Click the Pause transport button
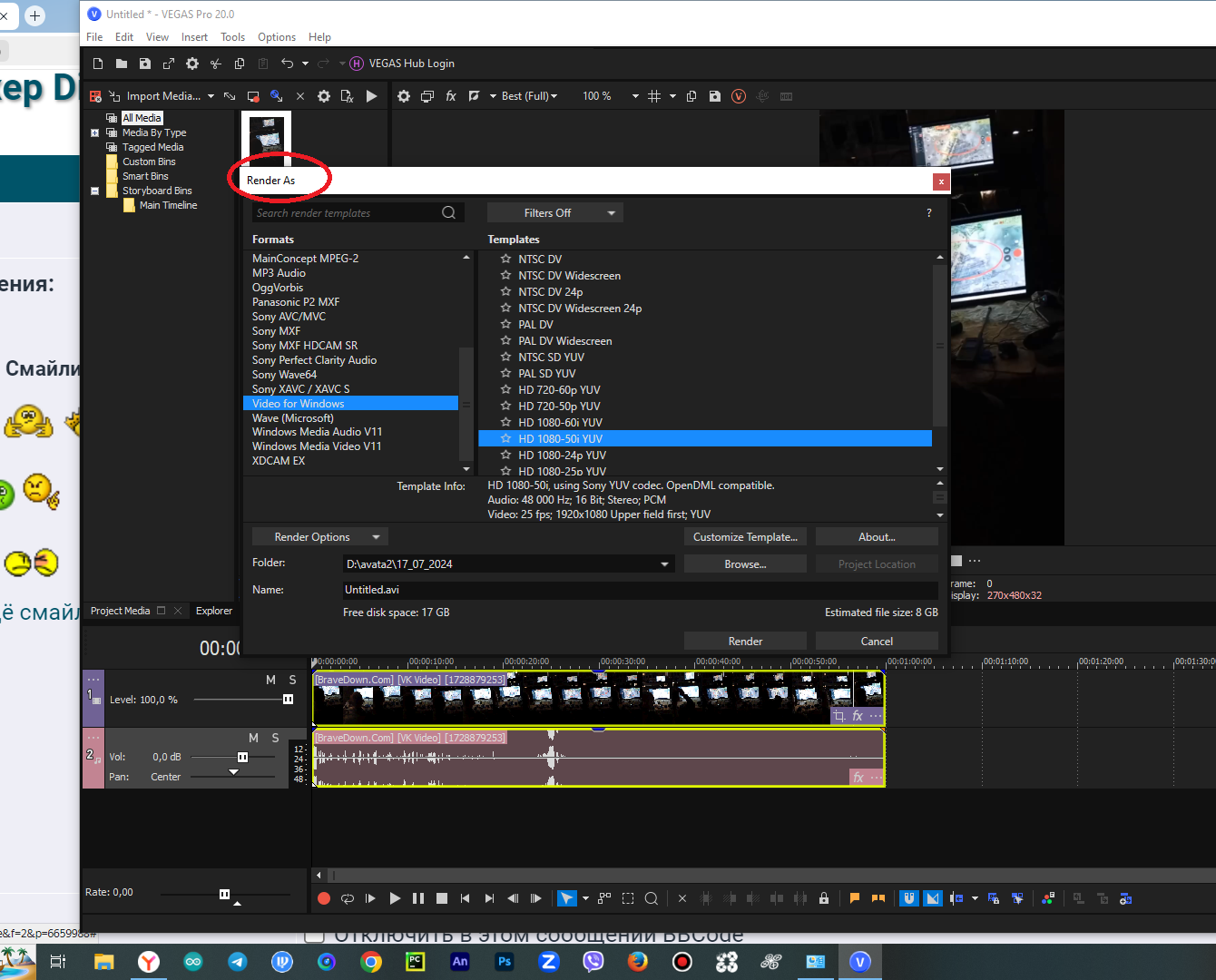1216x980 pixels. (x=418, y=898)
